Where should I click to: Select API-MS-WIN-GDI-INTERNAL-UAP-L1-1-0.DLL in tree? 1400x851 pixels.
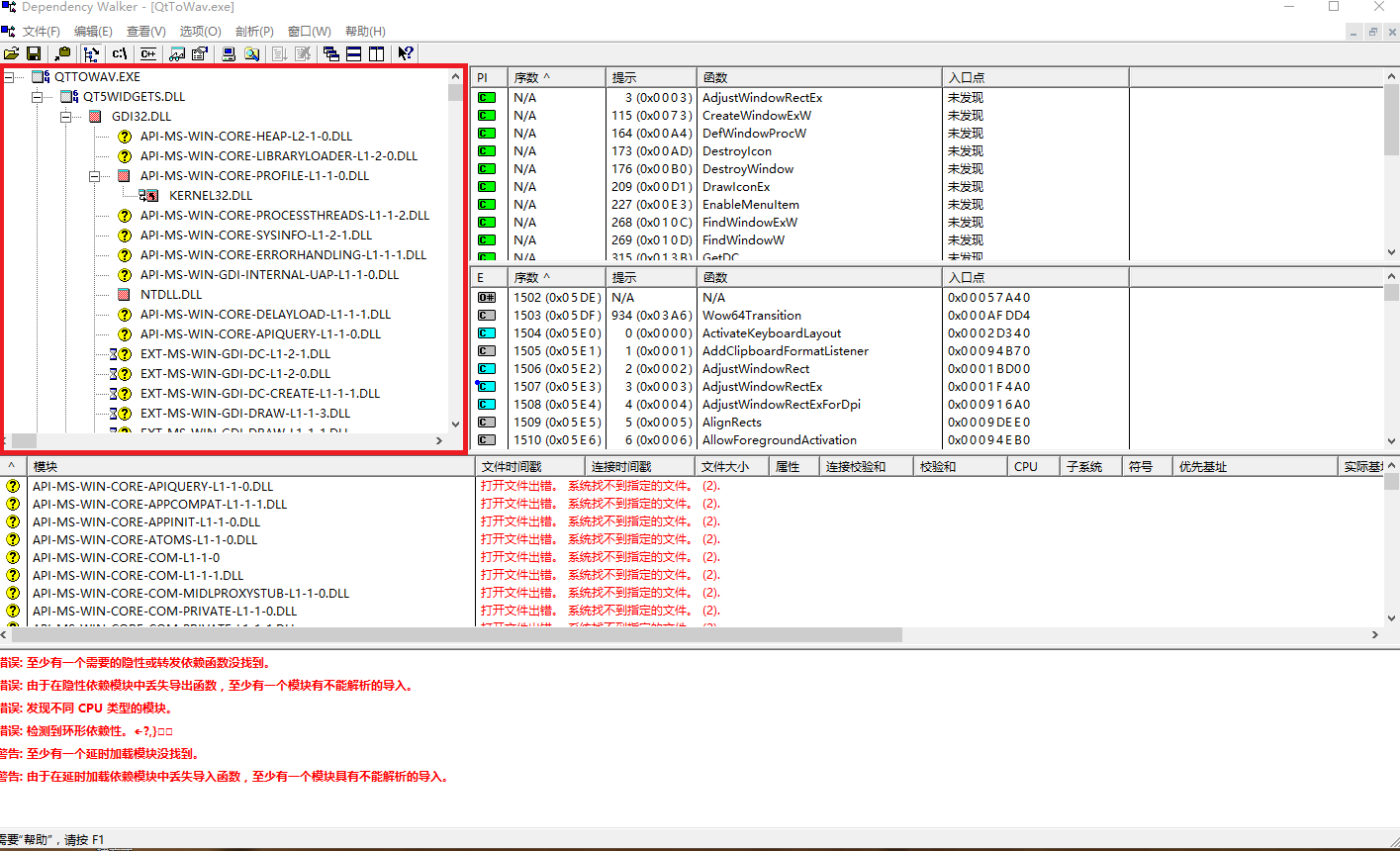pos(269,274)
